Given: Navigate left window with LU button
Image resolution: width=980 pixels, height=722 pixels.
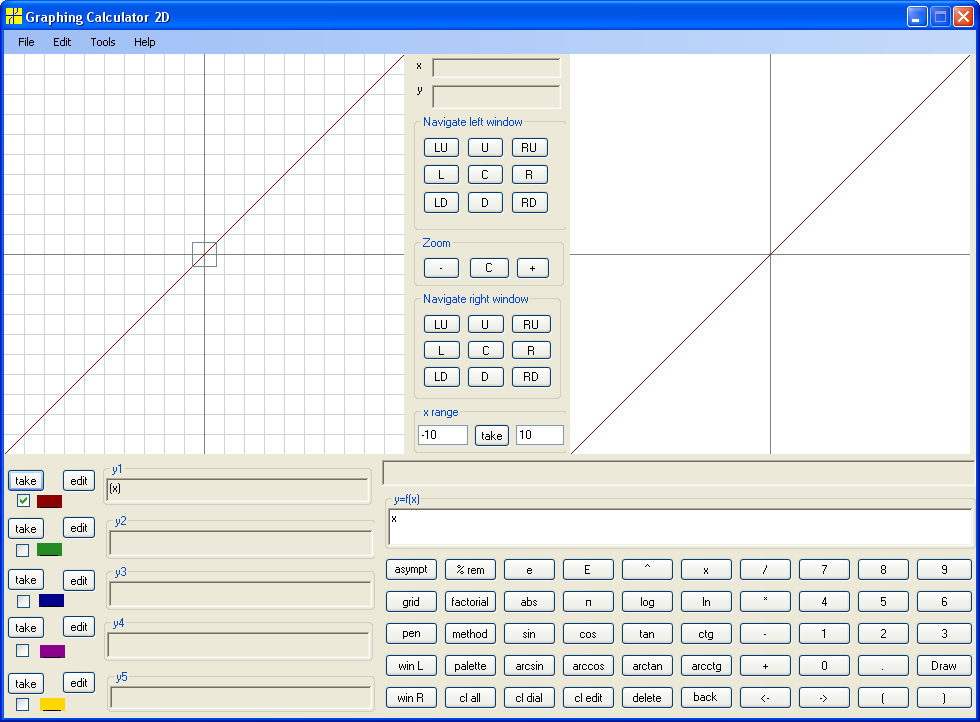Looking at the screenshot, I should coord(441,148).
